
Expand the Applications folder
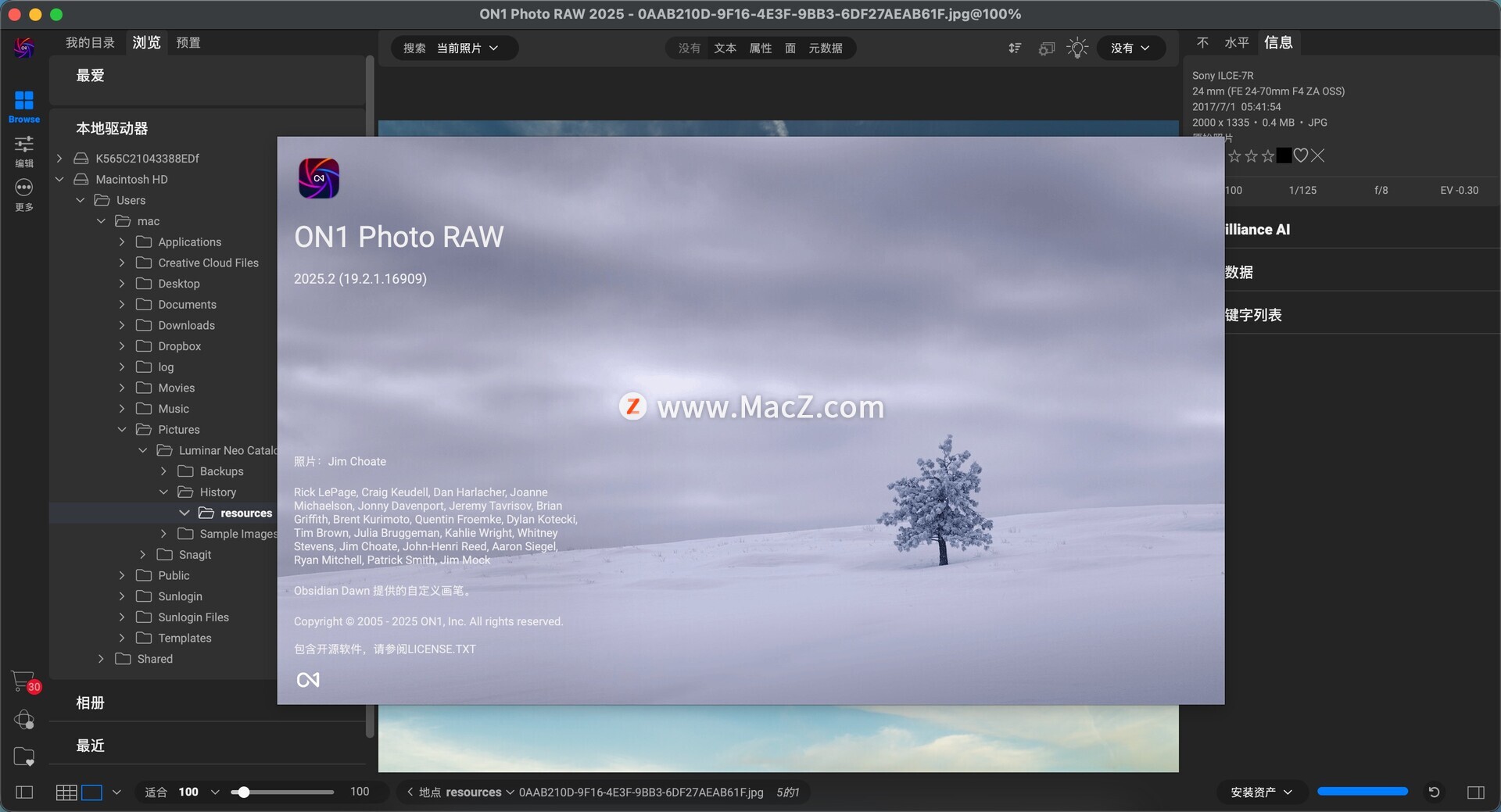tap(122, 242)
